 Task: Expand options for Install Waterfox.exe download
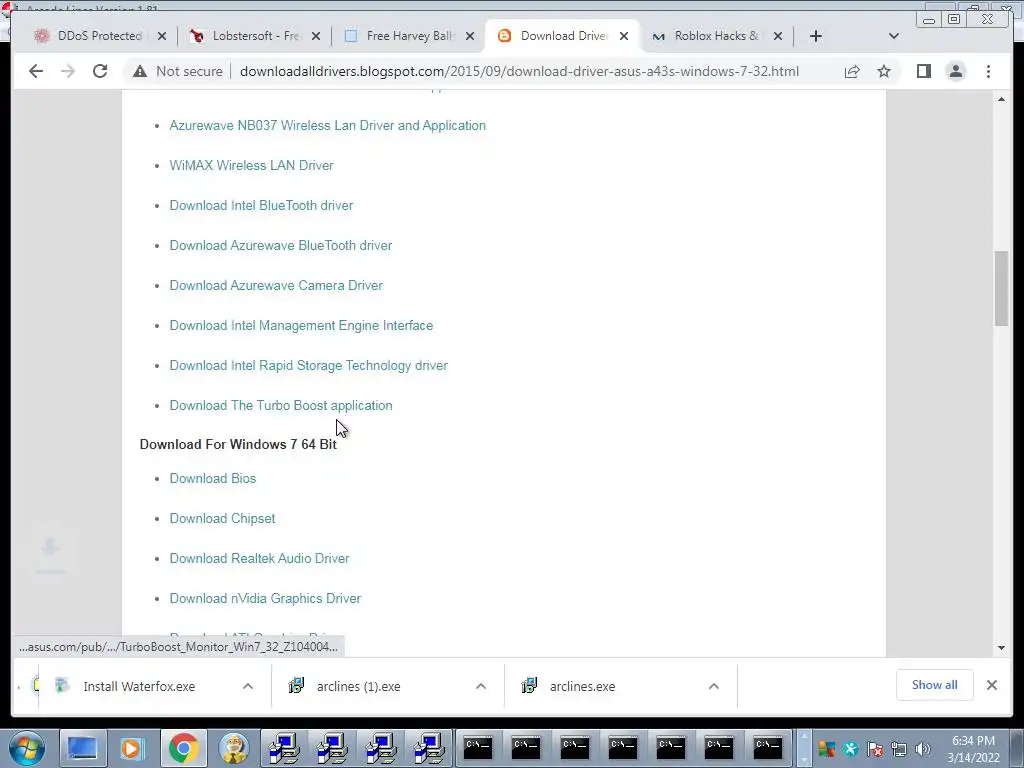(248, 686)
